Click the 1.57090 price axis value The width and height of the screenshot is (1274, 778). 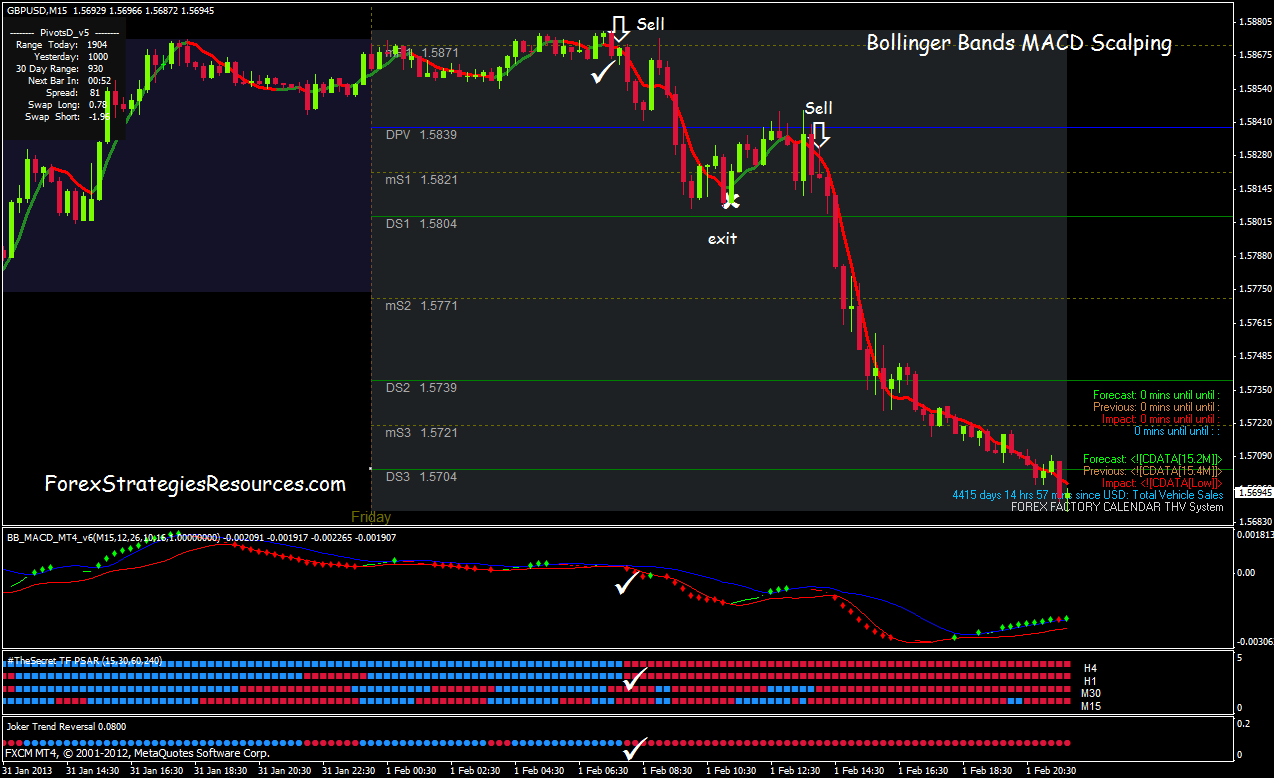pos(1254,455)
